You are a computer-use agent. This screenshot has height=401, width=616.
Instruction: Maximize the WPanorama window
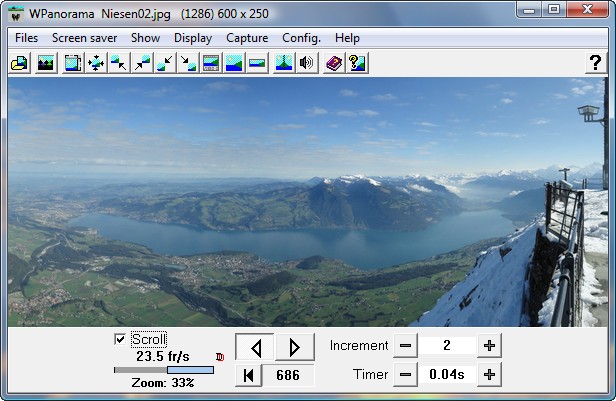coord(554,9)
